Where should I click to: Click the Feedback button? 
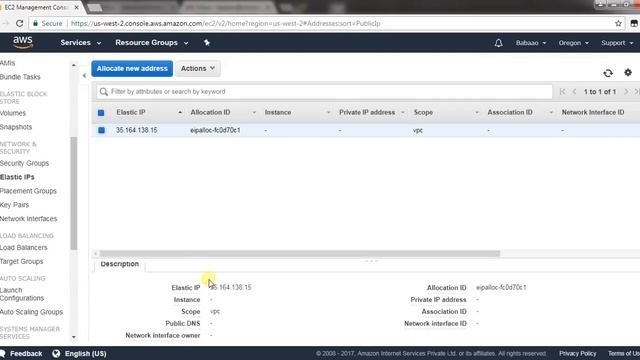(x=22, y=353)
